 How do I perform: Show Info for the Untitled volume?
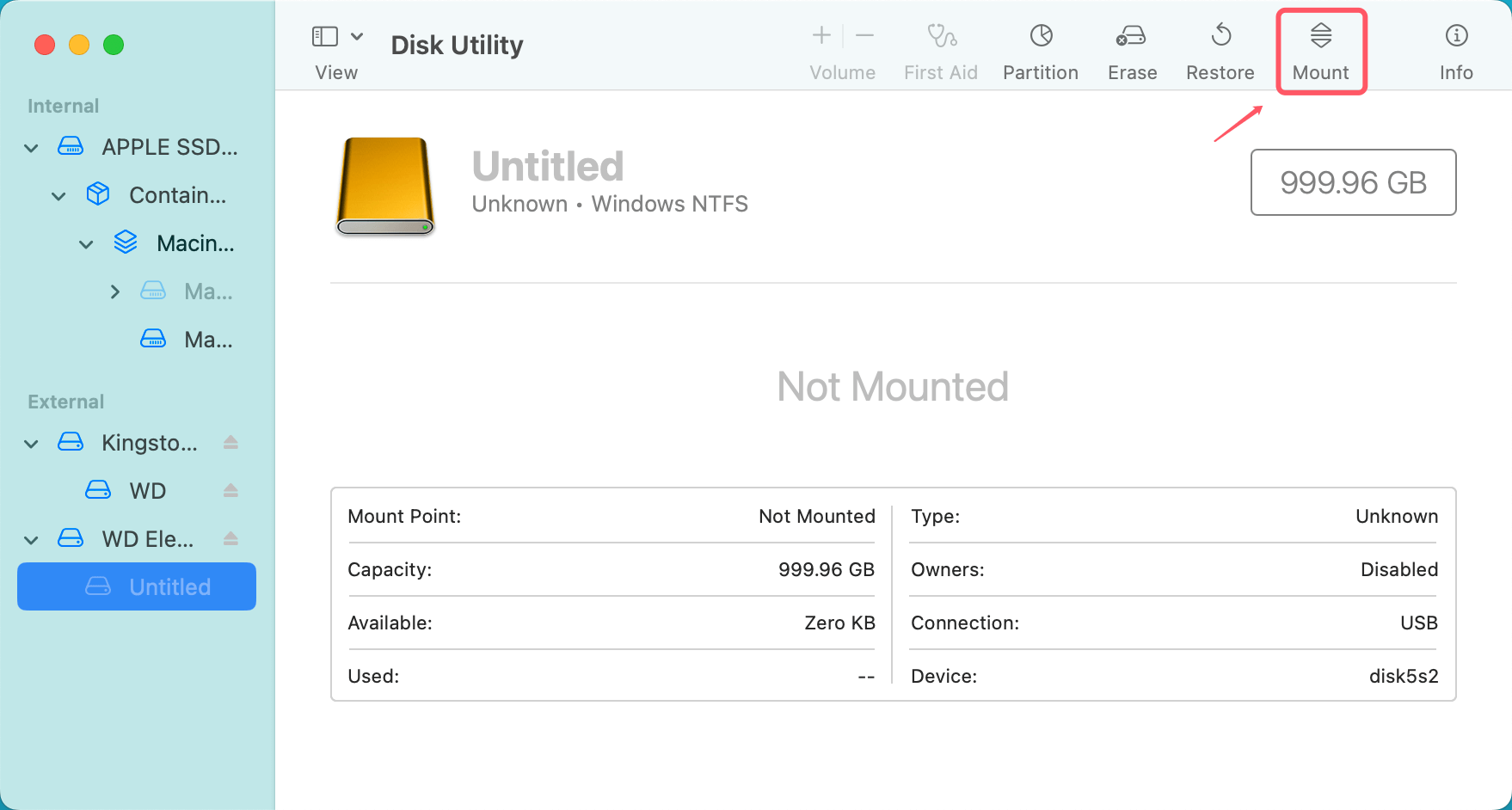1455,50
